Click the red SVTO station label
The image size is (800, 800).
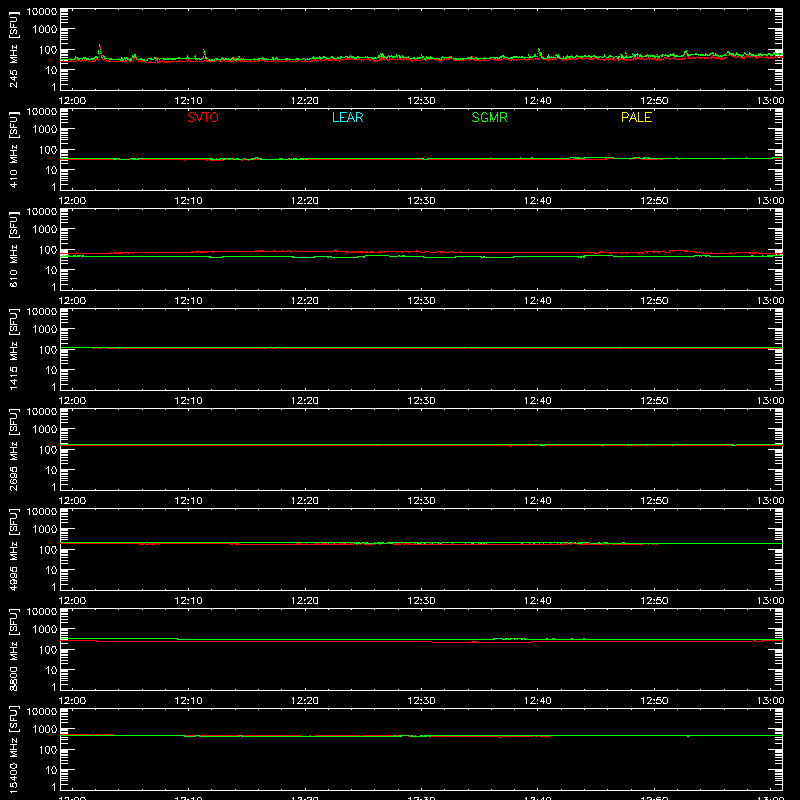pyautogui.click(x=203, y=117)
